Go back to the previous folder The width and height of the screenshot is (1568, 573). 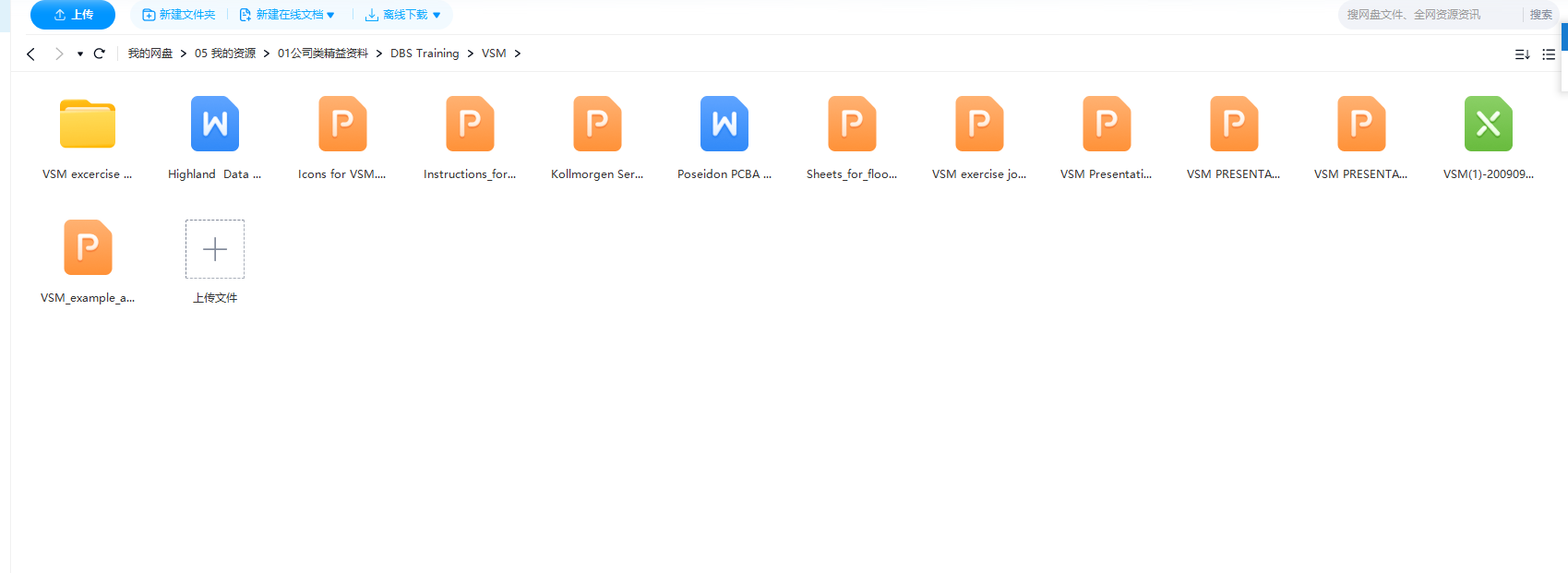click(x=31, y=54)
